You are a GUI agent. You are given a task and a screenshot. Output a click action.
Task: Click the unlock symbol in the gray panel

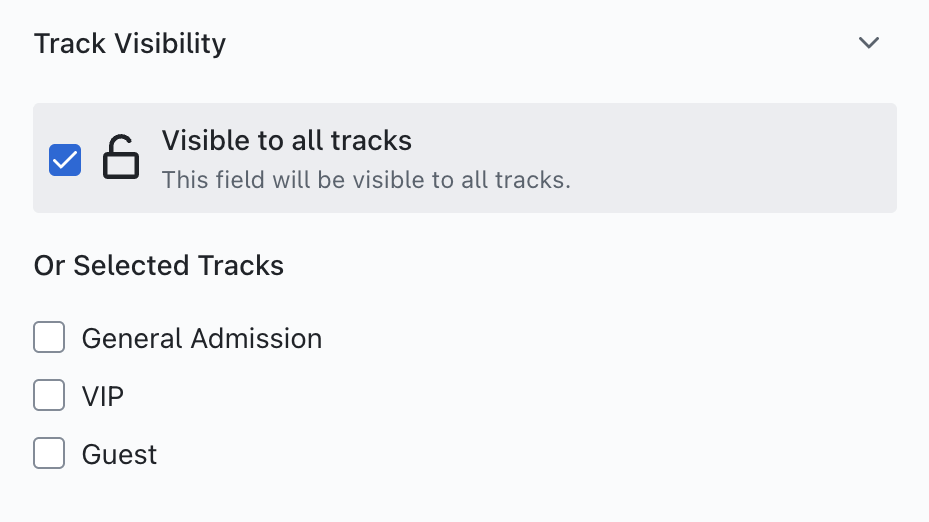(x=121, y=158)
